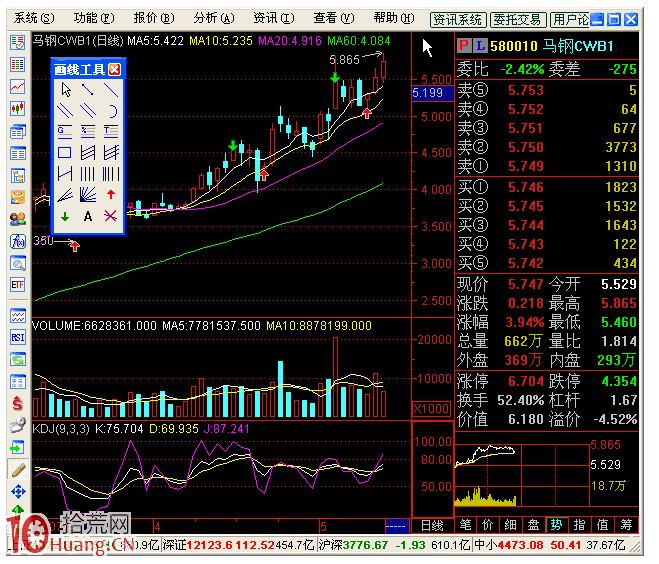
Task: Switch to the 势 tab
Action: [556, 524]
